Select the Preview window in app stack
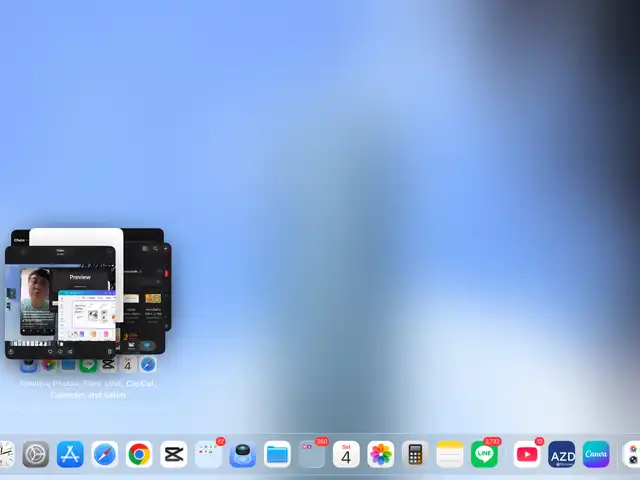This screenshot has height=480, width=640. coord(82,277)
